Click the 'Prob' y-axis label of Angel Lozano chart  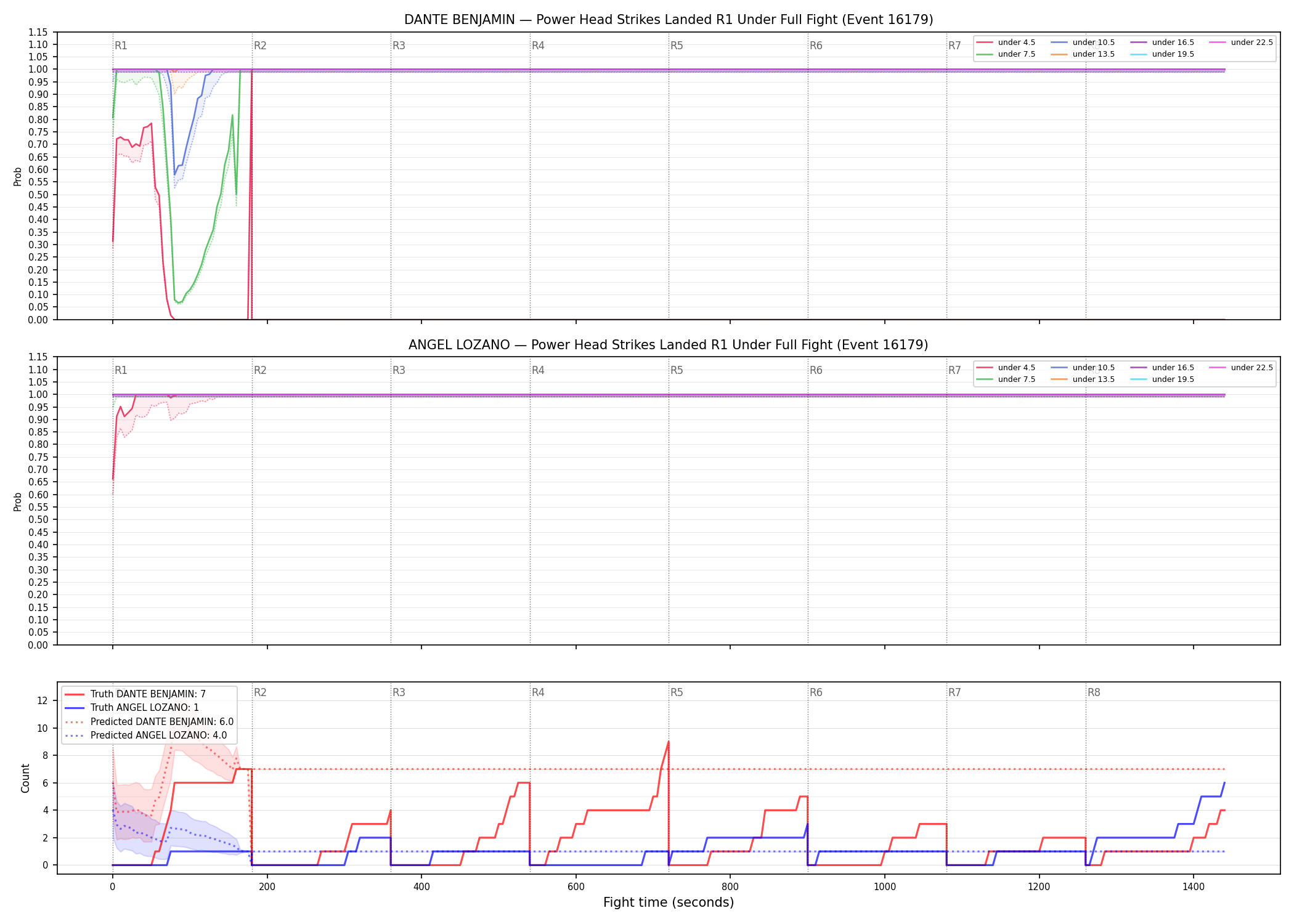(18, 502)
